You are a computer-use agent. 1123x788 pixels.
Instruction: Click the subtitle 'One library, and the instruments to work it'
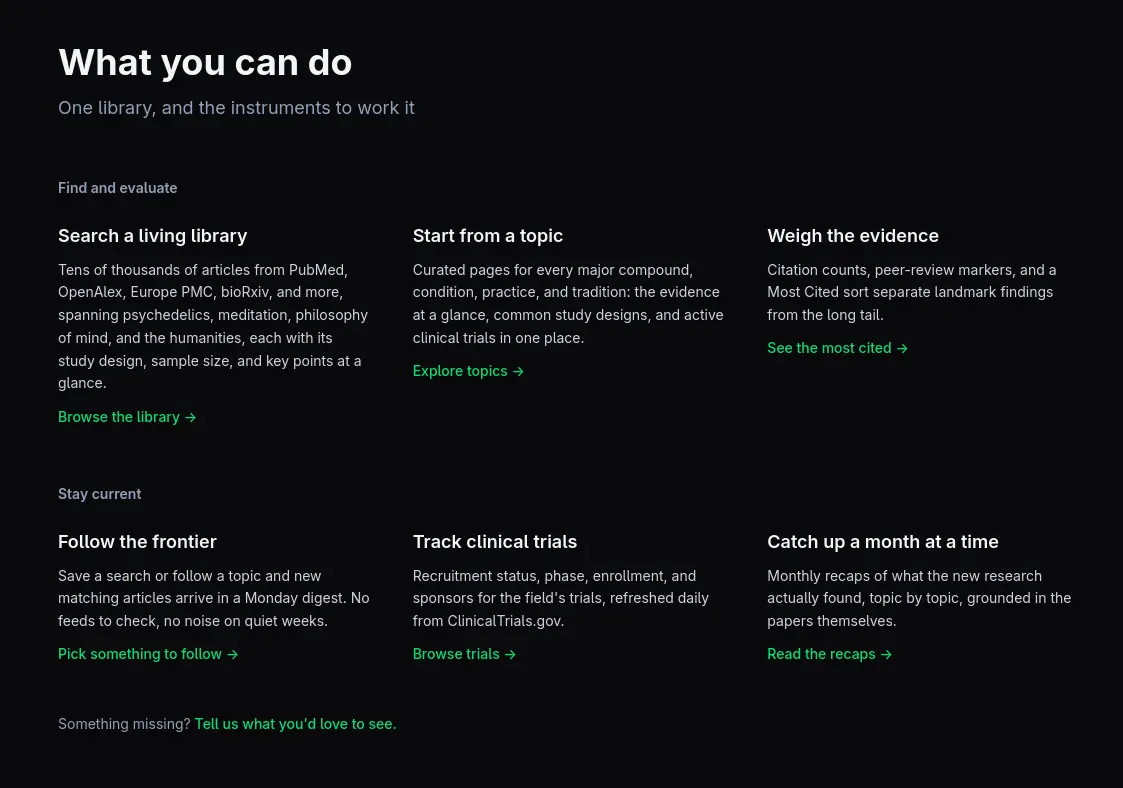click(236, 108)
